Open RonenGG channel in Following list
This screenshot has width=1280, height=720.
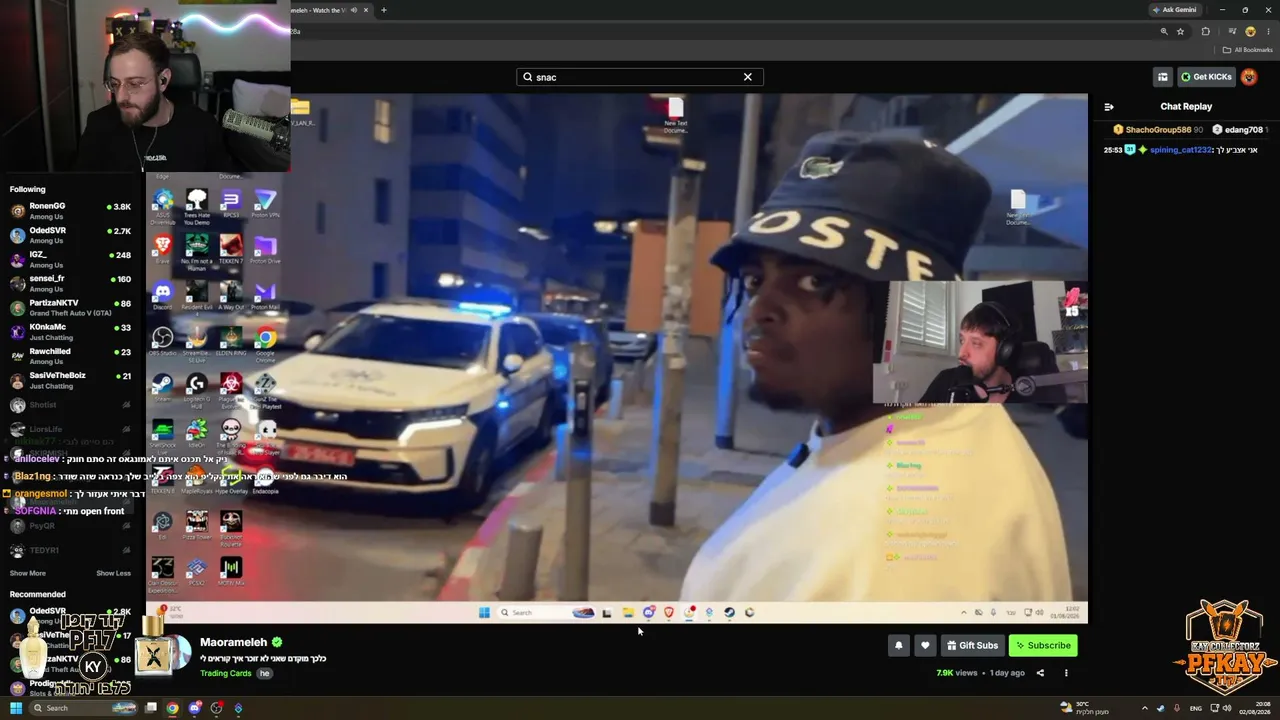pos(71,210)
